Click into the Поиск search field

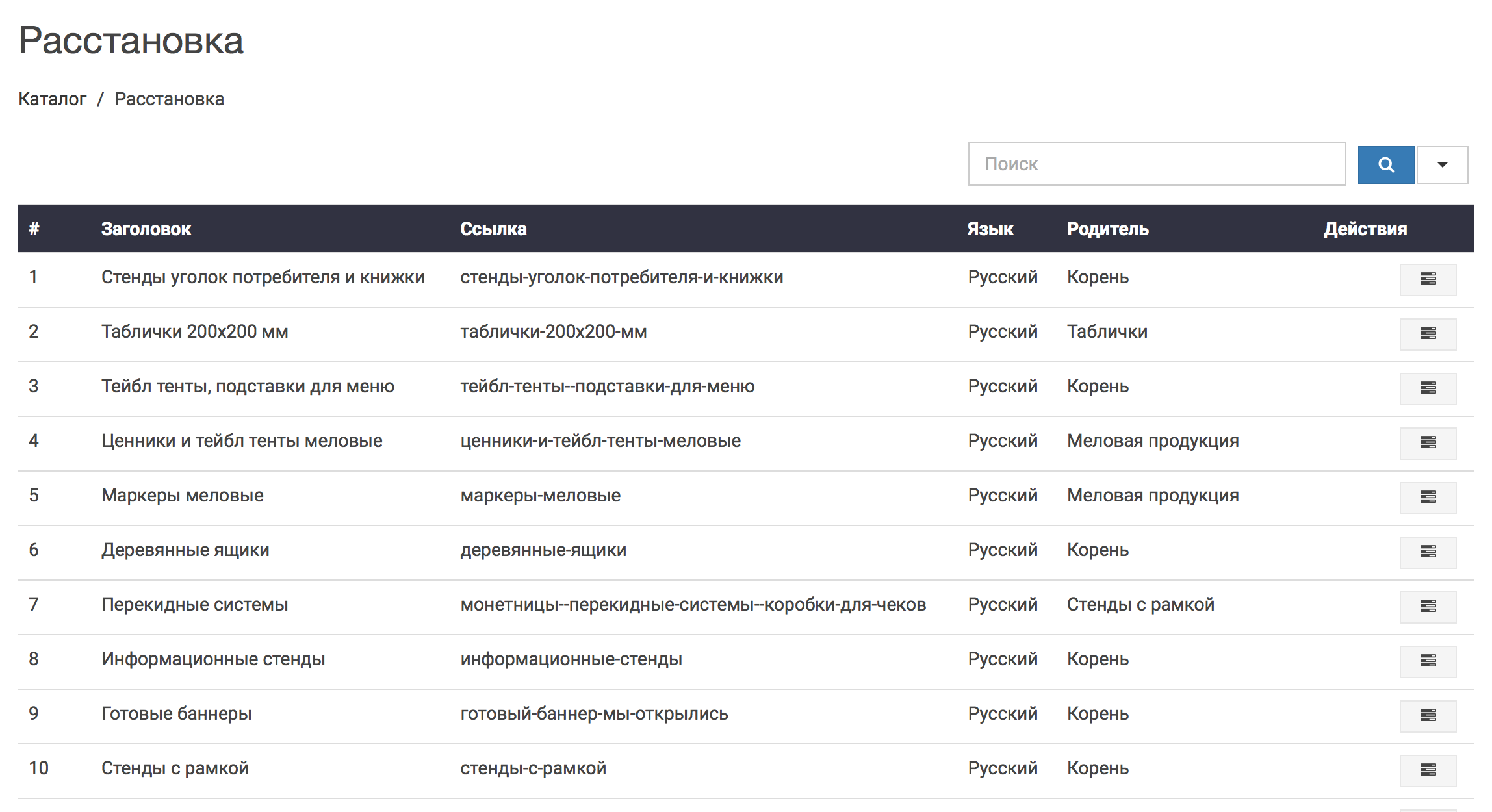pyautogui.click(x=1156, y=164)
